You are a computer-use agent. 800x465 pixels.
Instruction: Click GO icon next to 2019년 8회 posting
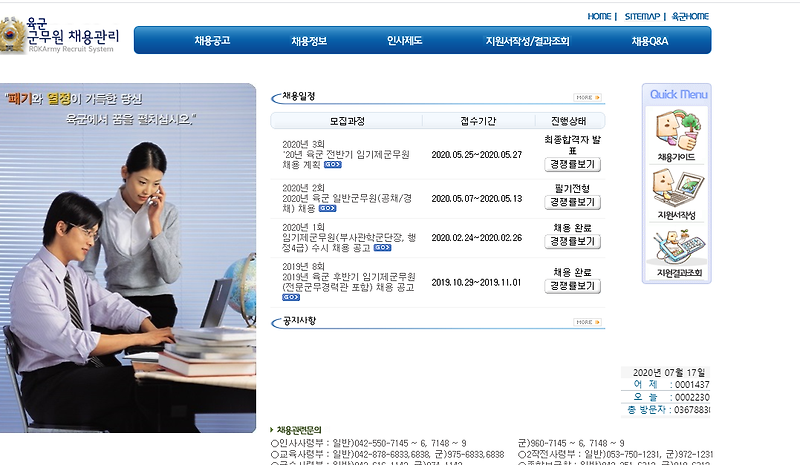pos(291,297)
